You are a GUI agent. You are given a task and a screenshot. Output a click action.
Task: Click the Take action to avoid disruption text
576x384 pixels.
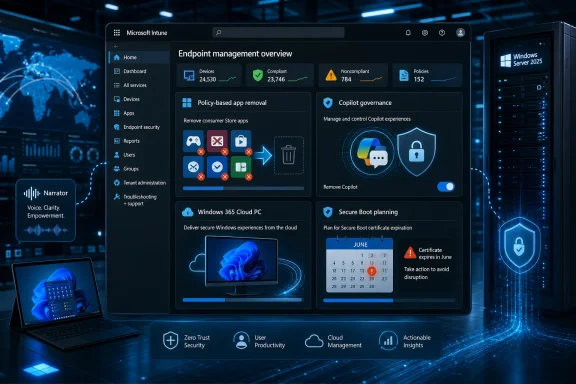(426, 273)
